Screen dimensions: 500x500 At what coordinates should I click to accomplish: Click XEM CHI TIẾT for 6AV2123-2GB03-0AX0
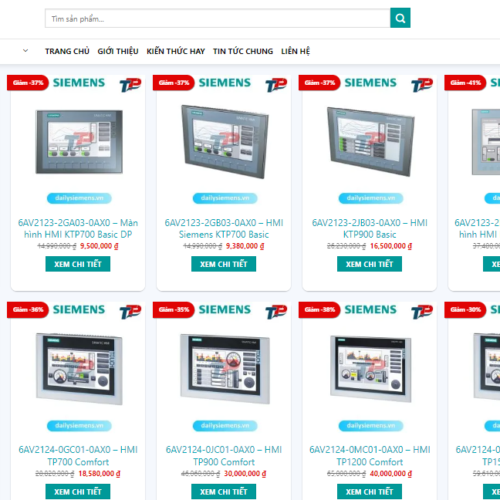coord(224,264)
